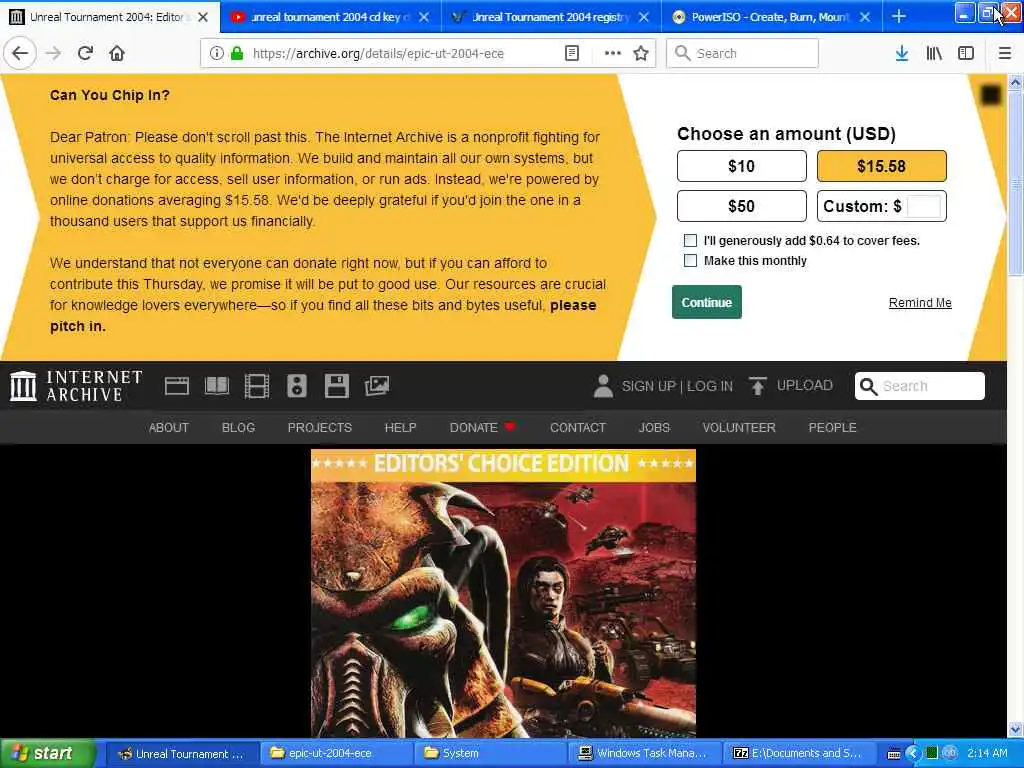Image resolution: width=1024 pixels, height=768 pixels.
Task: Choose the $15.58 donation amount
Action: pos(881,166)
